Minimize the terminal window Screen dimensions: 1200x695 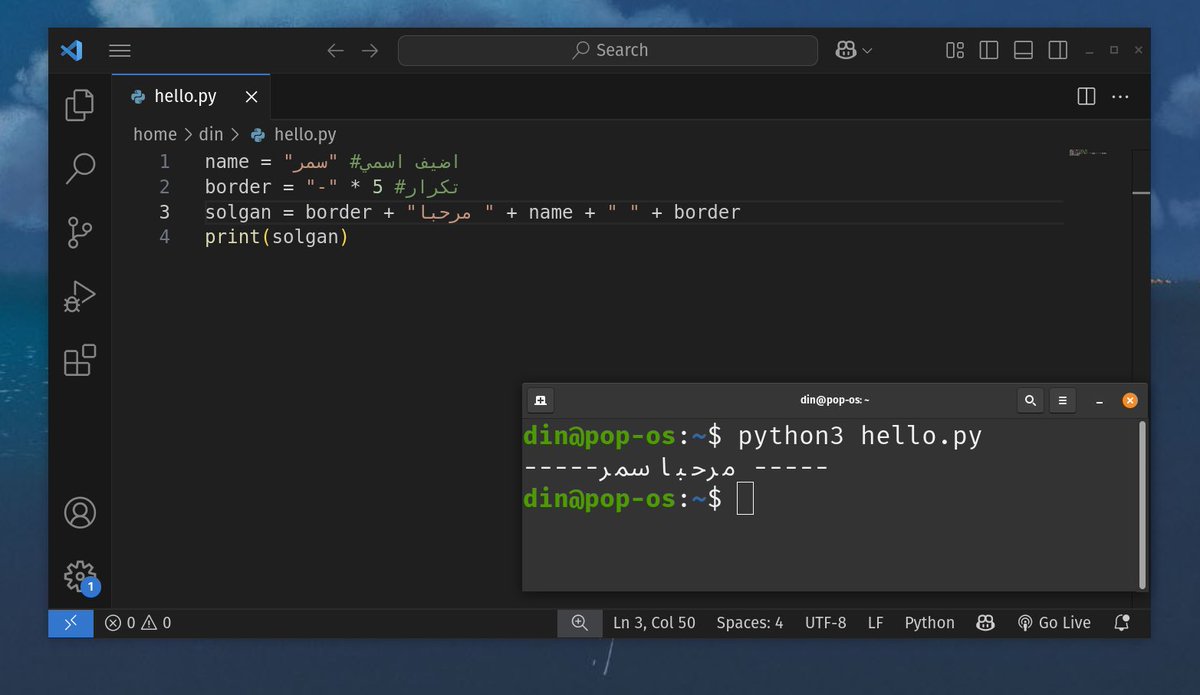[x=1099, y=402]
